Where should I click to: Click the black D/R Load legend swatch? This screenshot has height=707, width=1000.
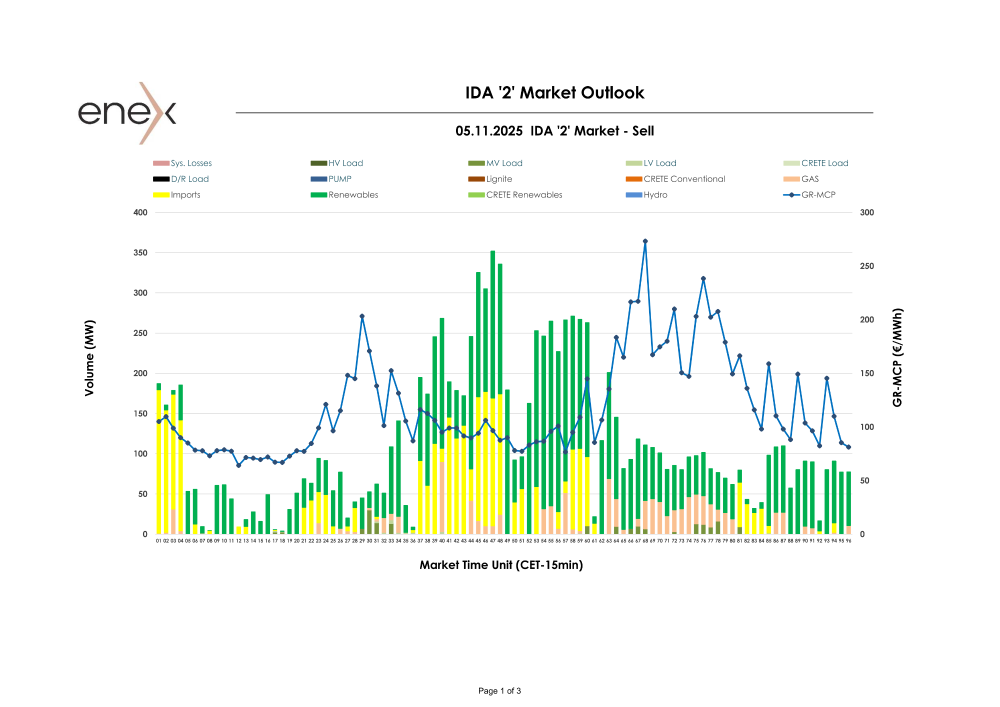click(x=161, y=179)
